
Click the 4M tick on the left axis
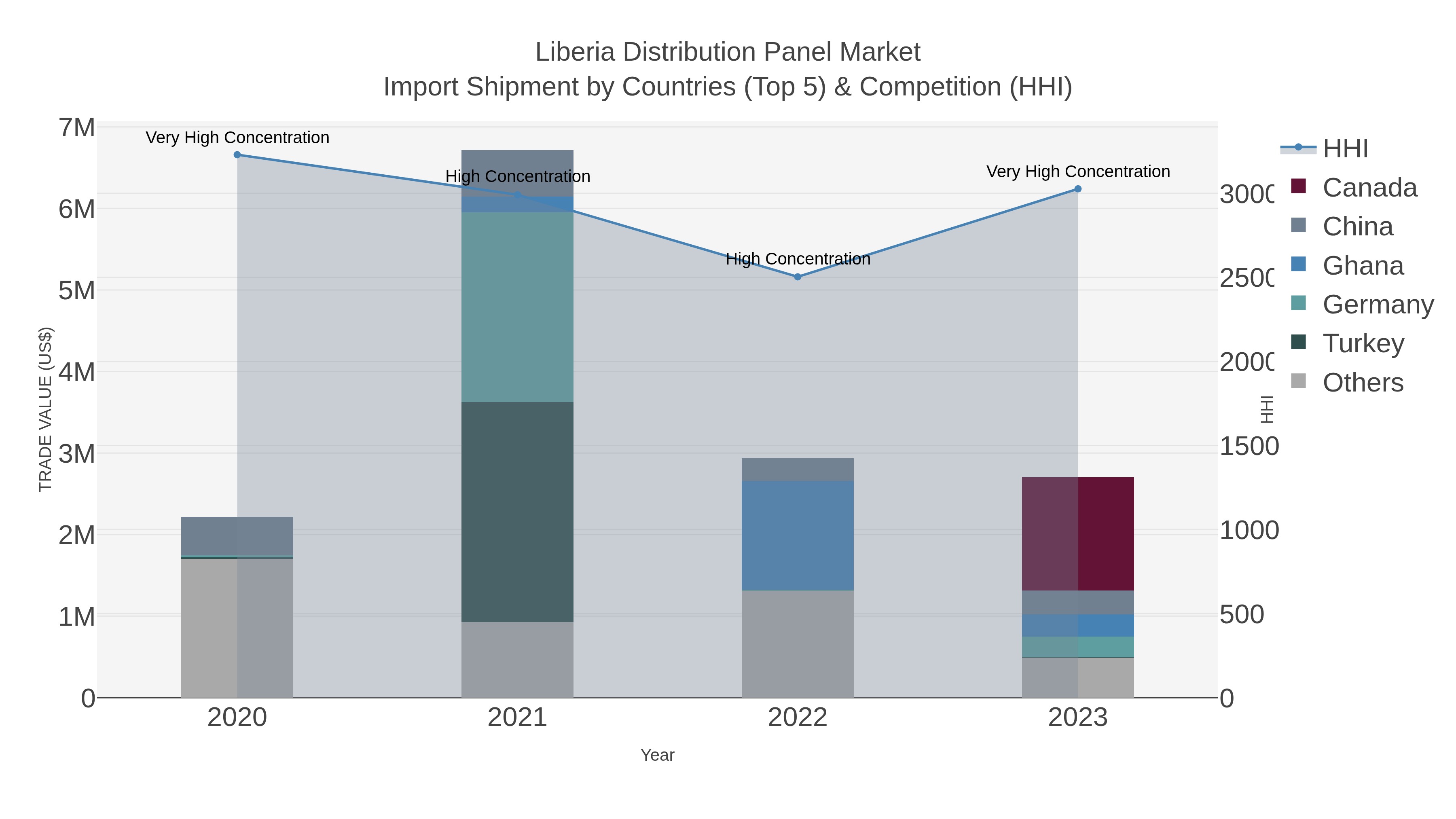(77, 372)
